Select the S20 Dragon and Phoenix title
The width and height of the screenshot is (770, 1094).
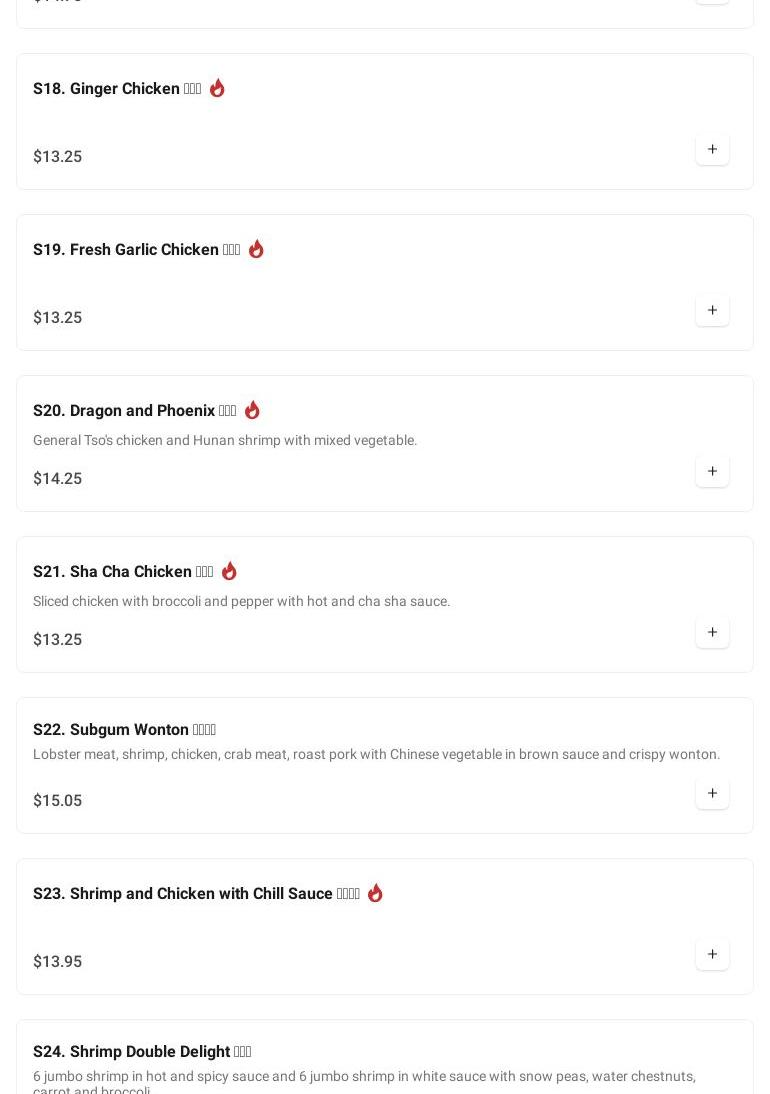[x=134, y=411]
